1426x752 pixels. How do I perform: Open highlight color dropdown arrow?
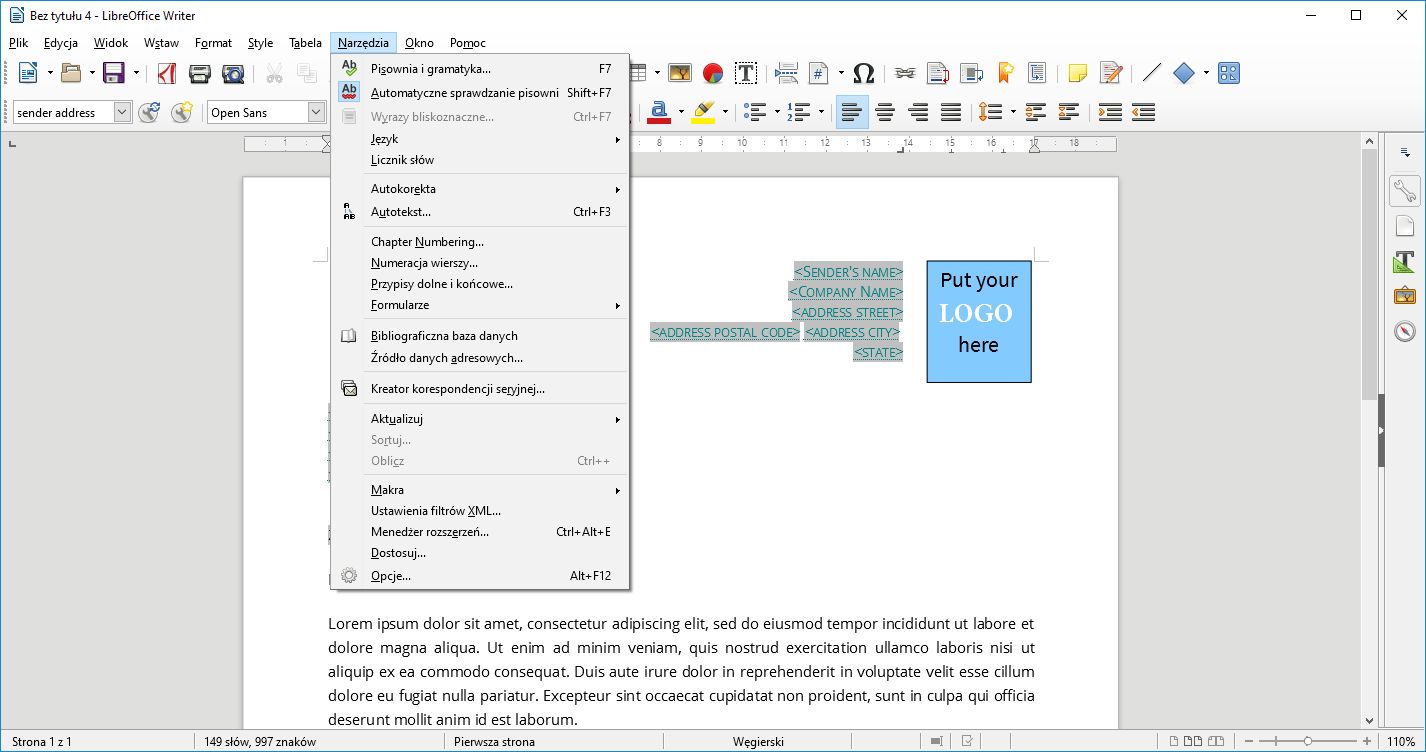pos(724,113)
